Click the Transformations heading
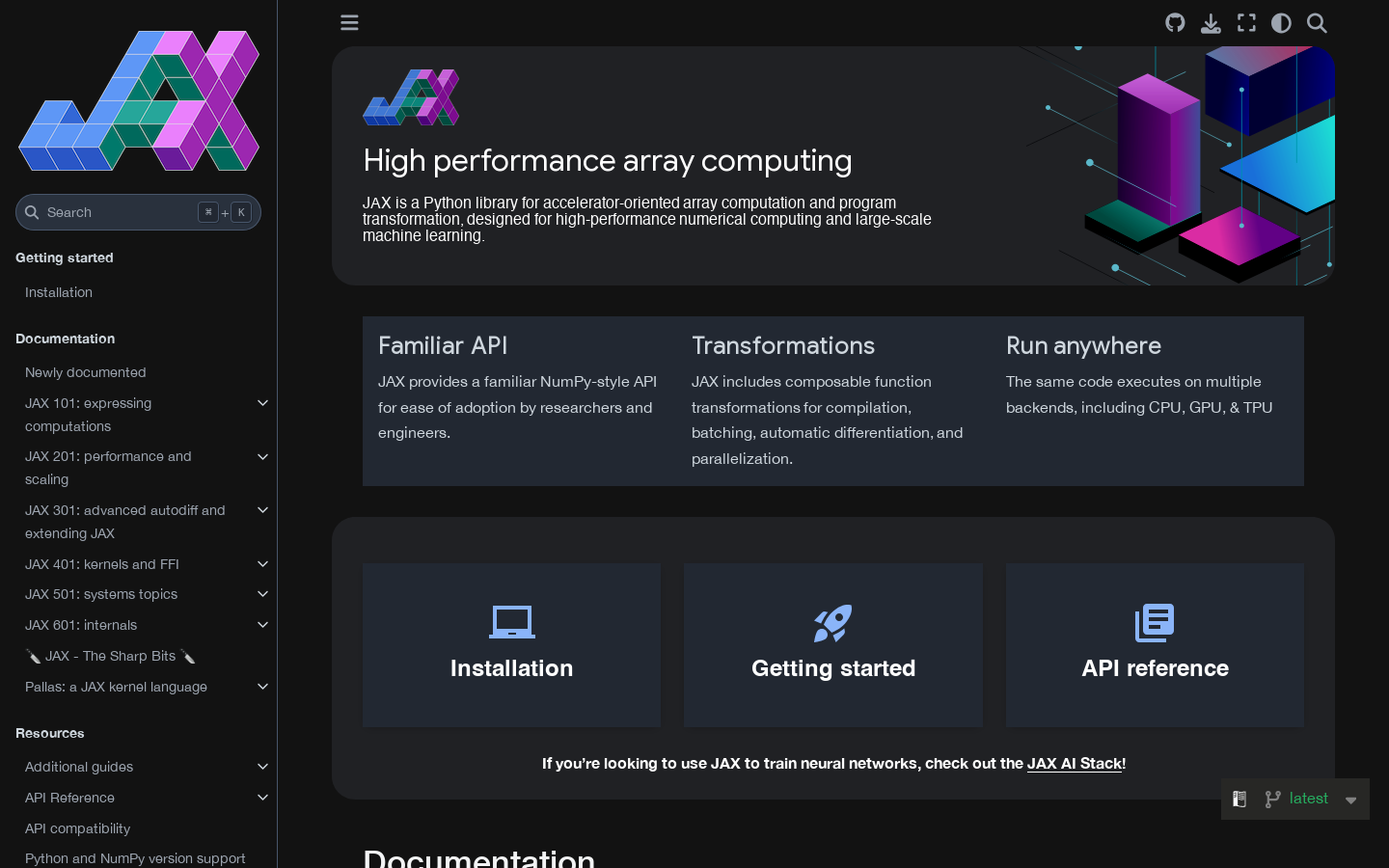 (x=783, y=345)
